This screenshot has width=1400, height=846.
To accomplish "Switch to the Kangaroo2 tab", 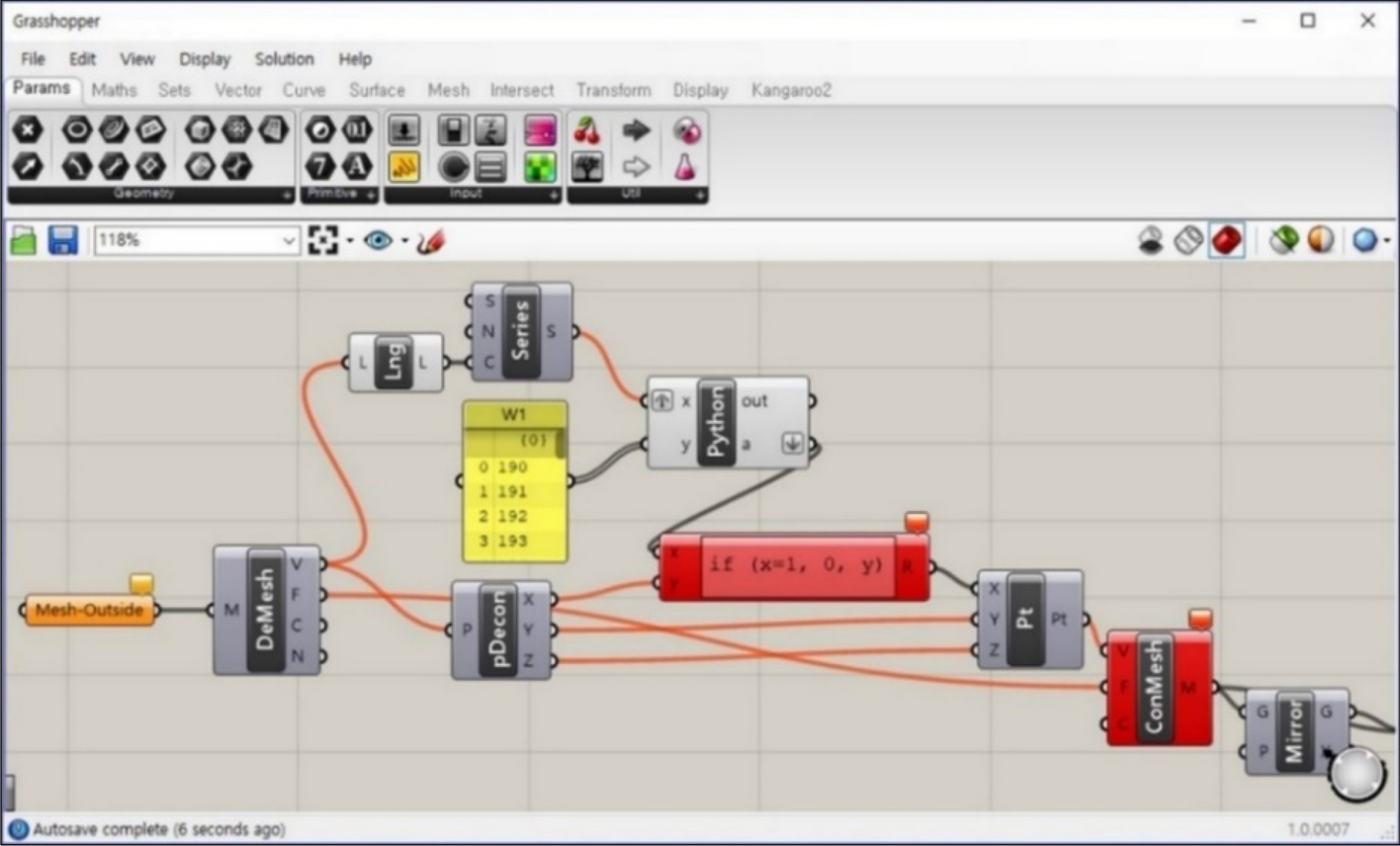I will pos(791,90).
